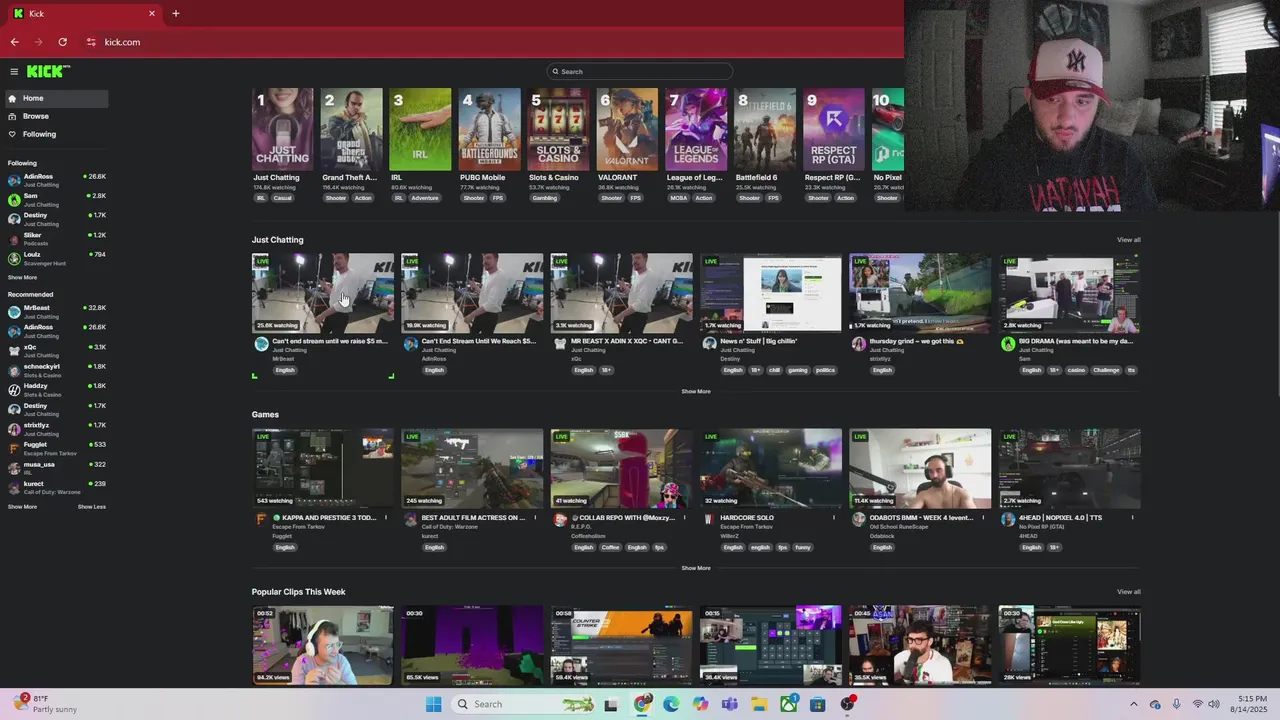Open File Explorer from taskbar

759,704
